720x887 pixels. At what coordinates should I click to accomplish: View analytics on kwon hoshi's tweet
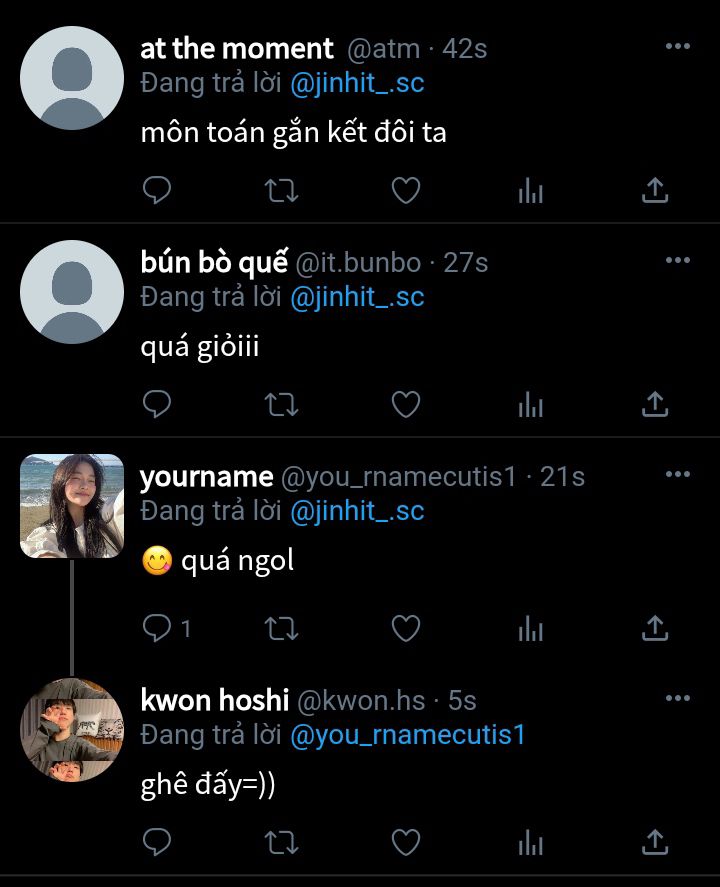(530, 841)
